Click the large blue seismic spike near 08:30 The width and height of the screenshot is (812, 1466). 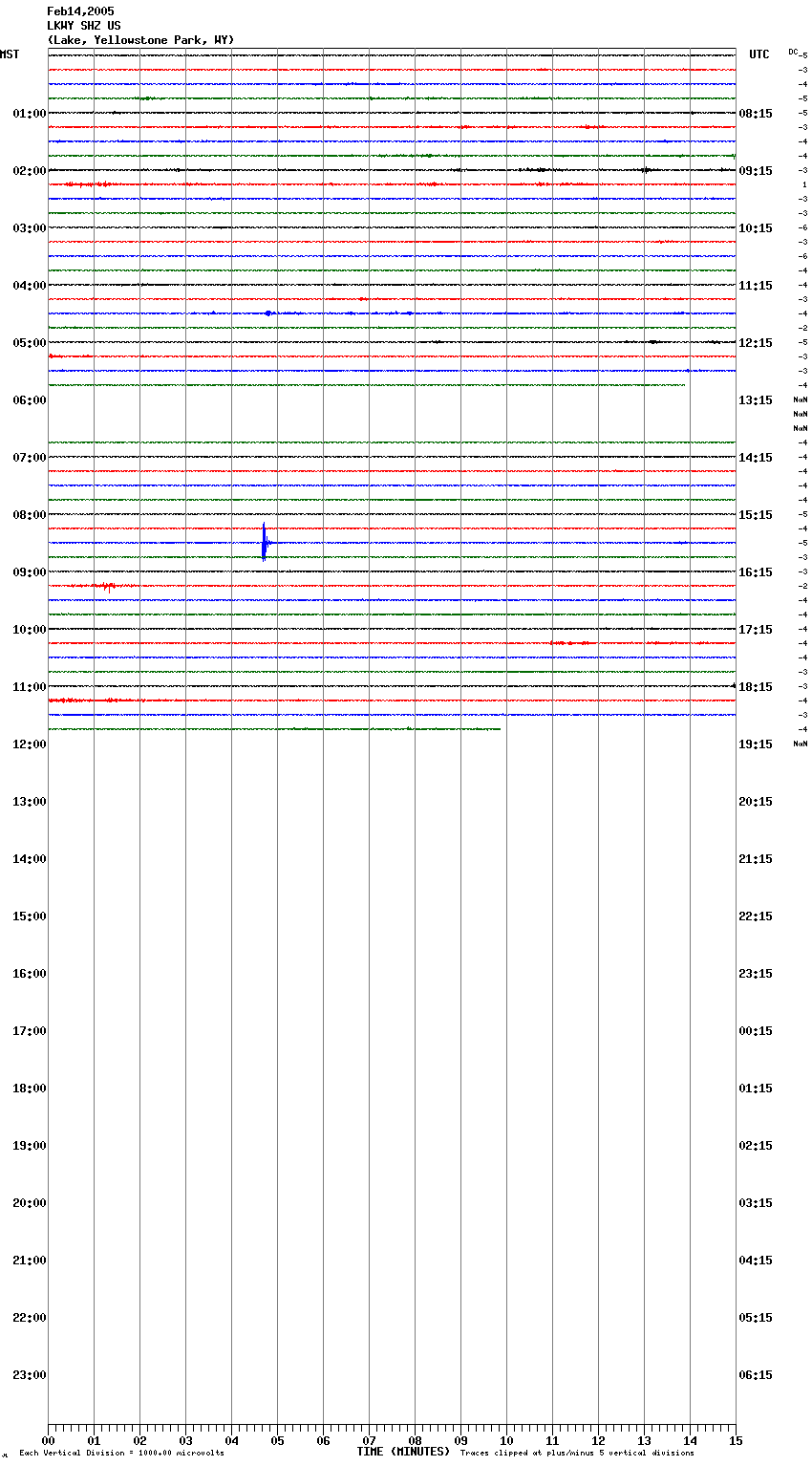pyautogui.click(x=265, y=542)
